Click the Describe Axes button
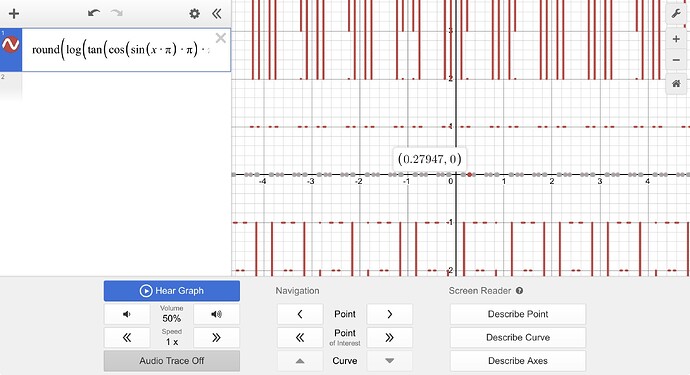Screen dimensions: 690x375 (518, 361)
